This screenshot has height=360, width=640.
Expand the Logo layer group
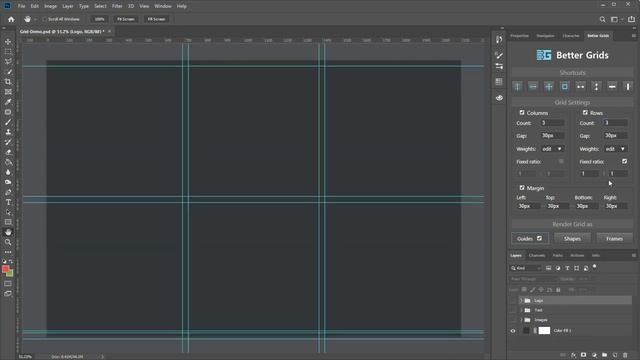point(521,300)
